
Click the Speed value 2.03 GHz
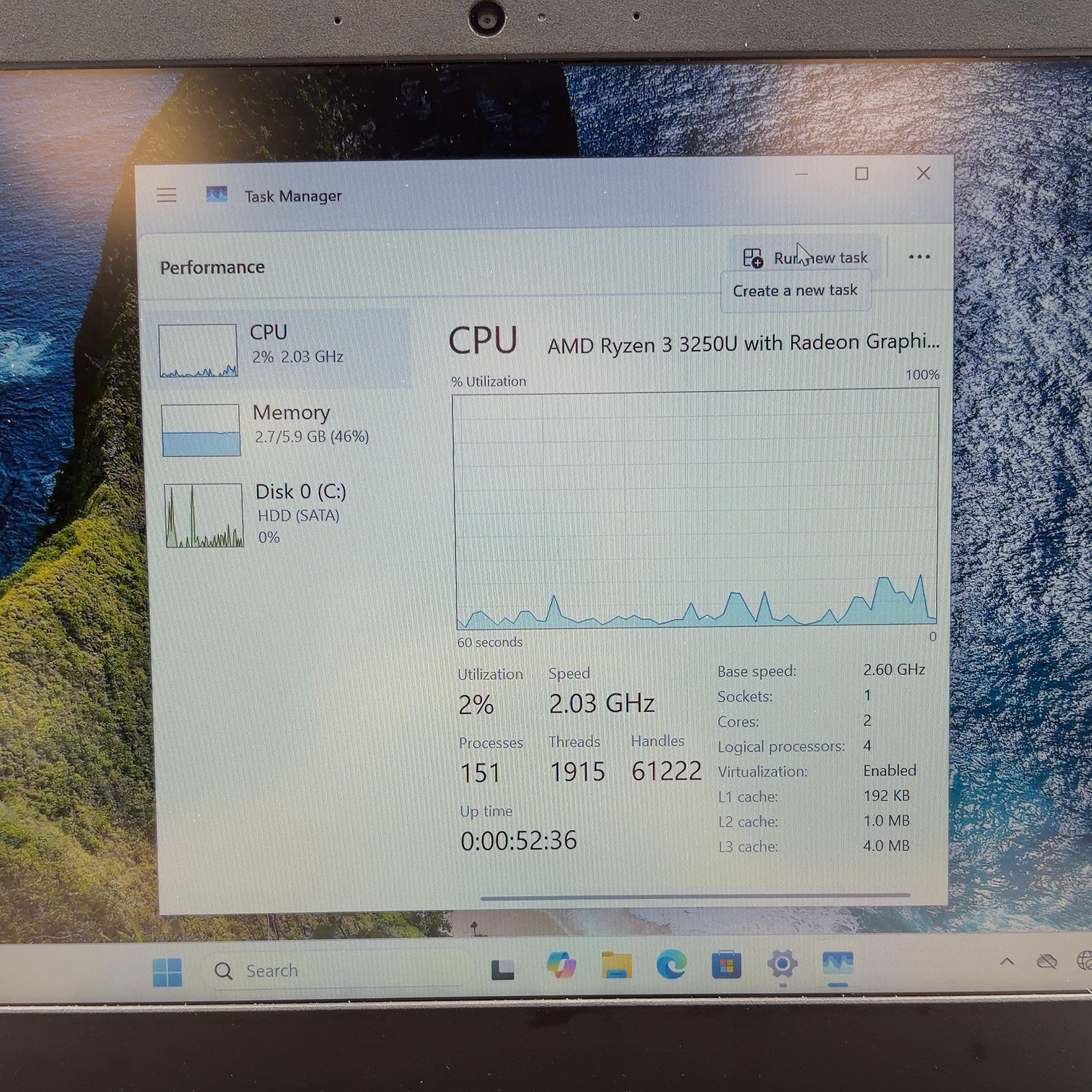[x=601, y=703]
